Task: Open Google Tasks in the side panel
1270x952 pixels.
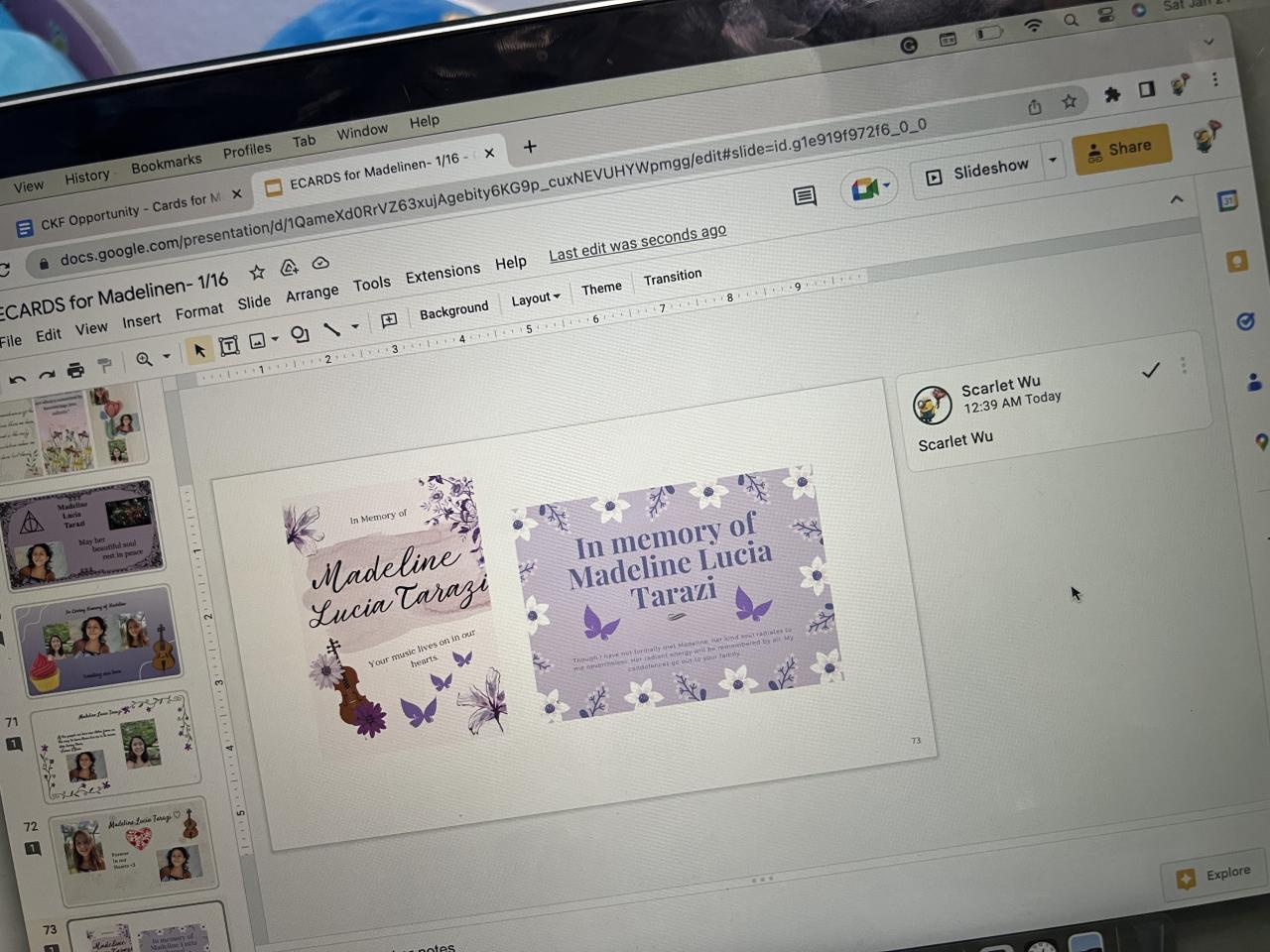Action: tap(1246, 321)
